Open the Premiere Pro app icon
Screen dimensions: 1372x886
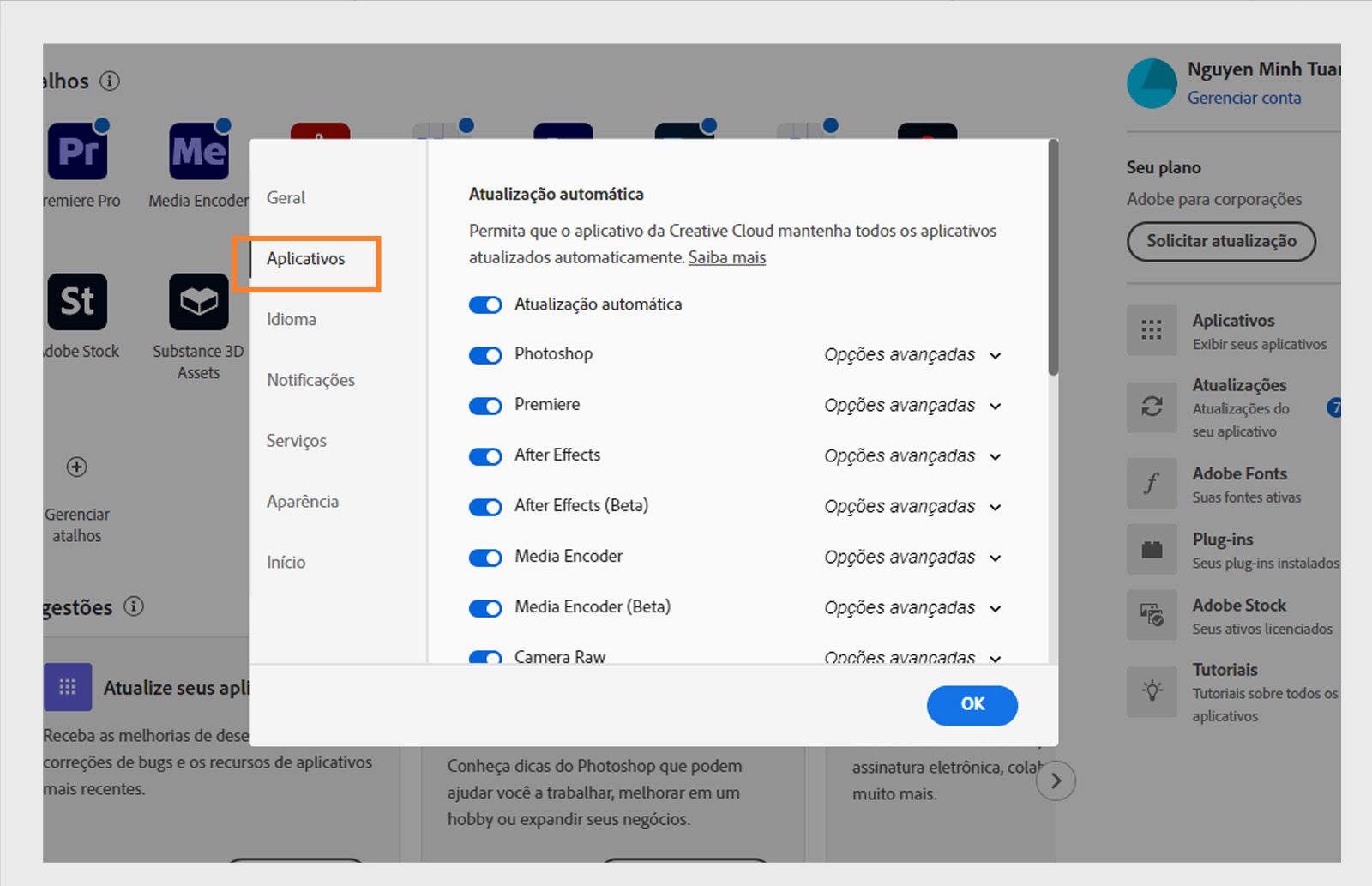coord(79,150)
